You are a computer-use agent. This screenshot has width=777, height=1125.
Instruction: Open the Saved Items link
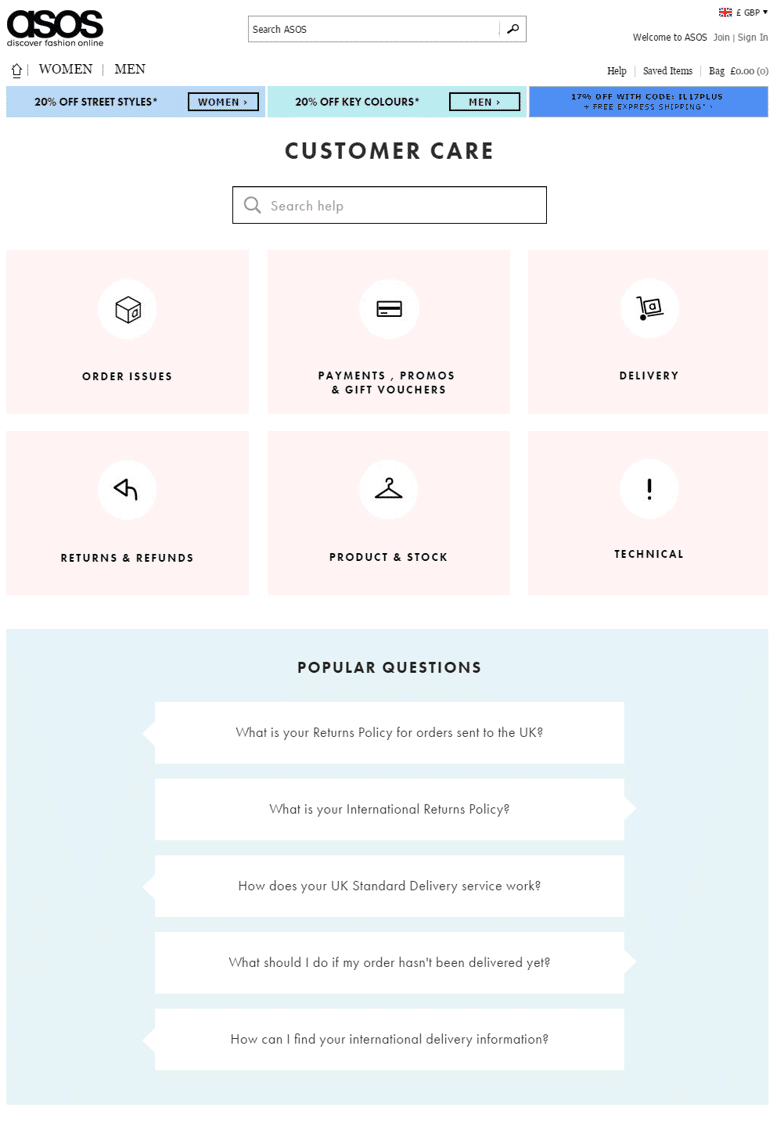(x=667, y=71)
